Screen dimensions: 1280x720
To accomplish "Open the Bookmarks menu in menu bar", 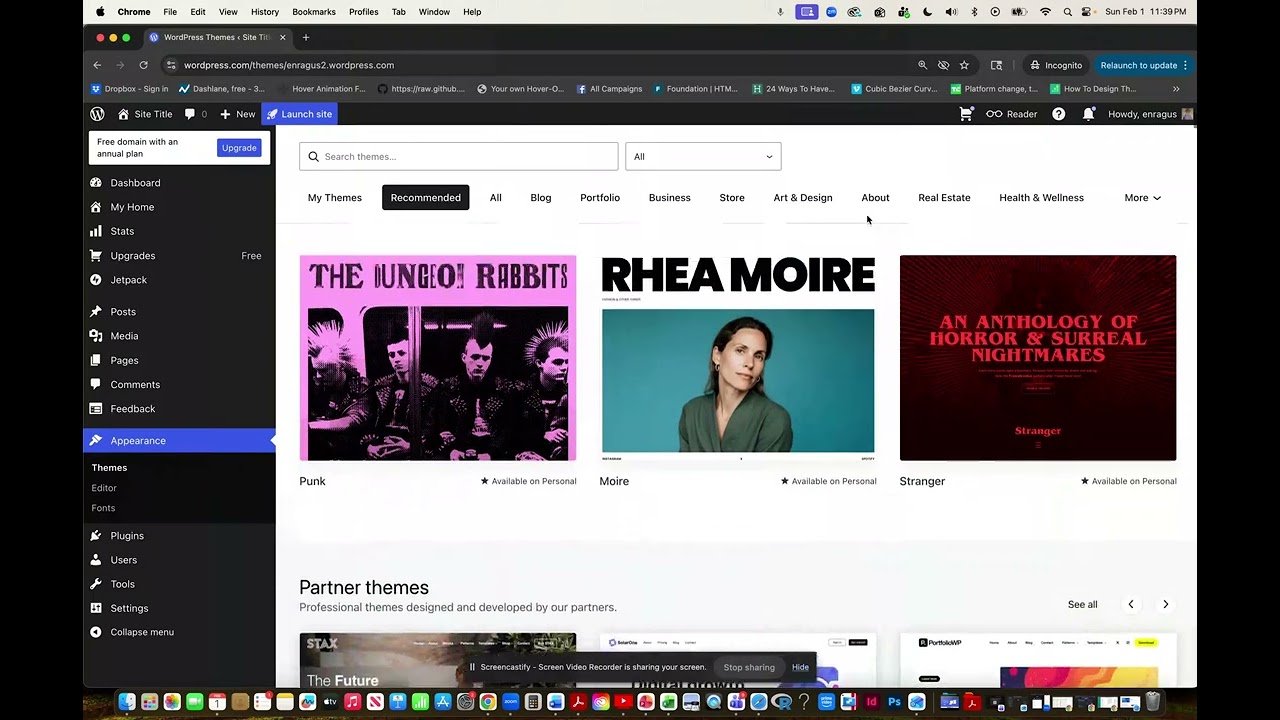I will click(314, 12).
